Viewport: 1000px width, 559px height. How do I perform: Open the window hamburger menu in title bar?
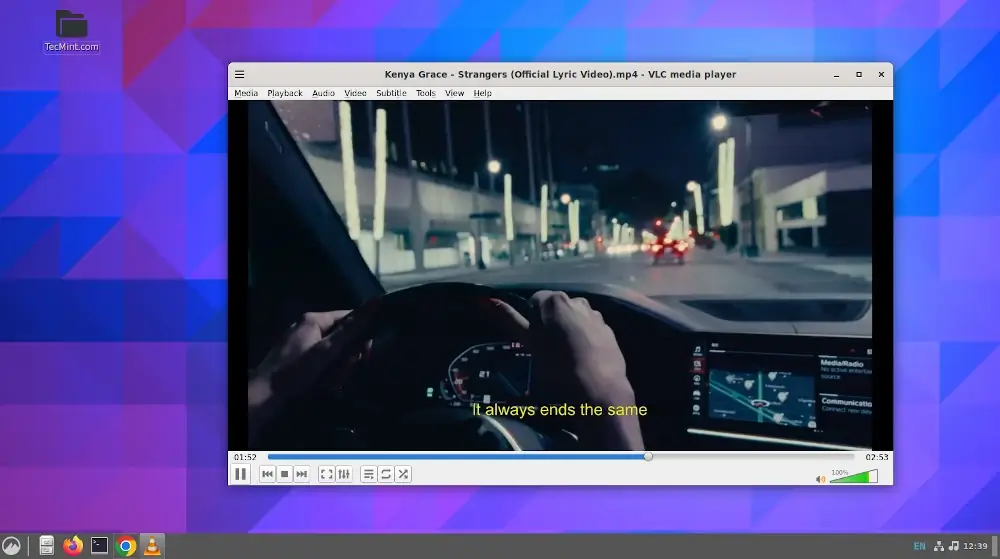[x=239, y=75]
